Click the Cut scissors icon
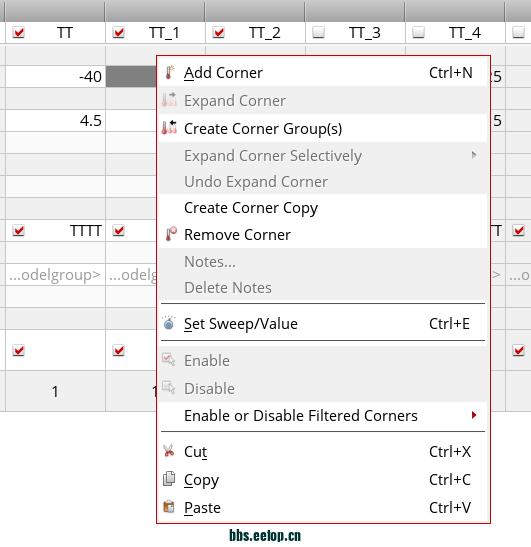 (169, 451)
